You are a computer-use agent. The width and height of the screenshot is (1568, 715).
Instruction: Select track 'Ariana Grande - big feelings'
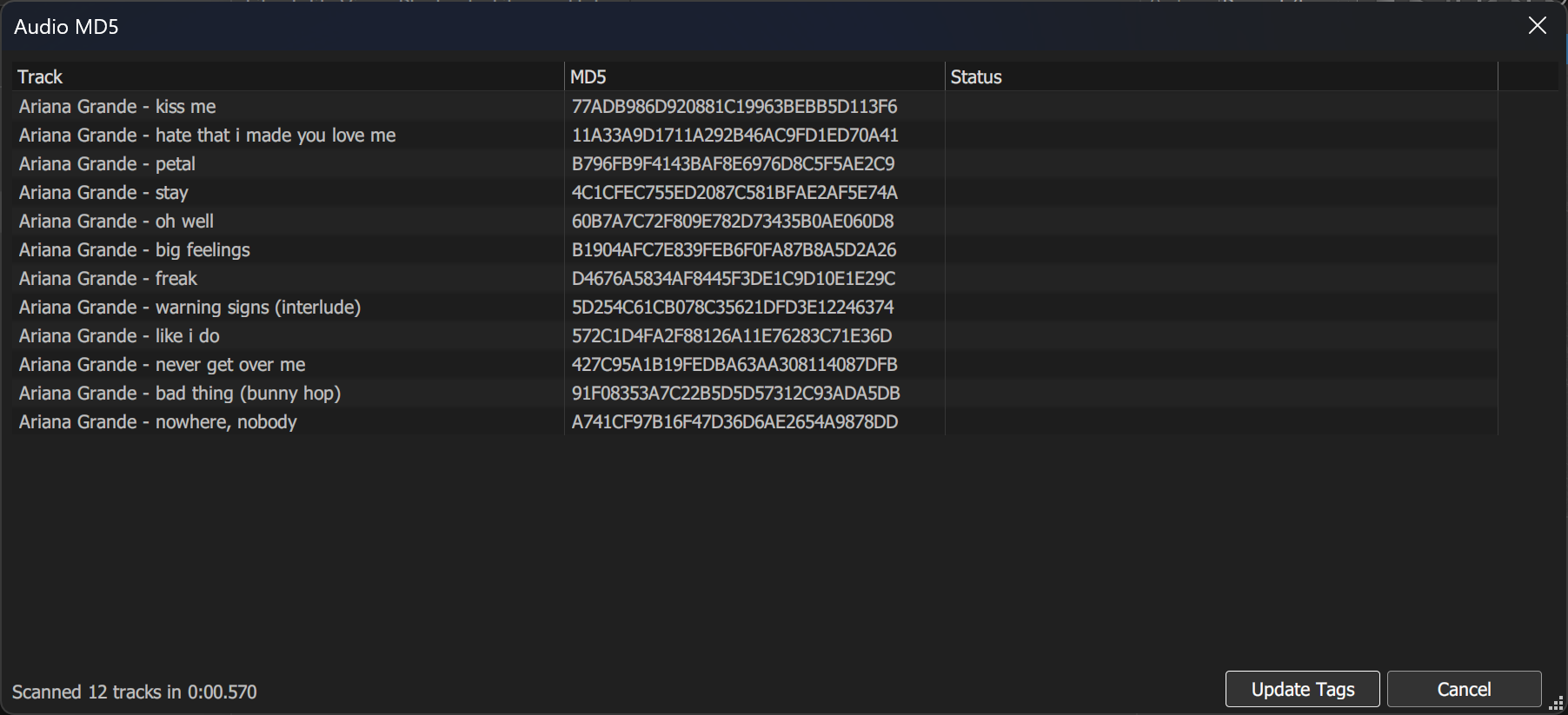pyautogui.click(x=135, y=249)
